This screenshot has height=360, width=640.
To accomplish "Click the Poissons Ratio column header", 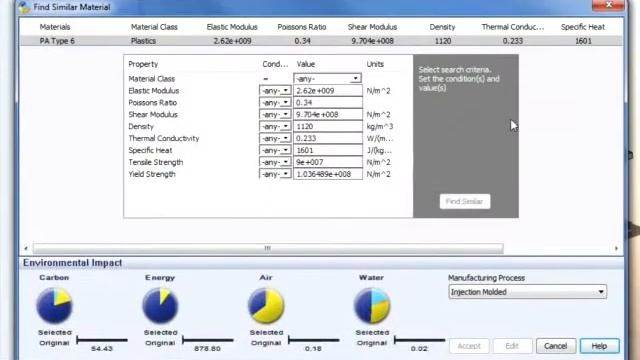I will click(302, 27).
